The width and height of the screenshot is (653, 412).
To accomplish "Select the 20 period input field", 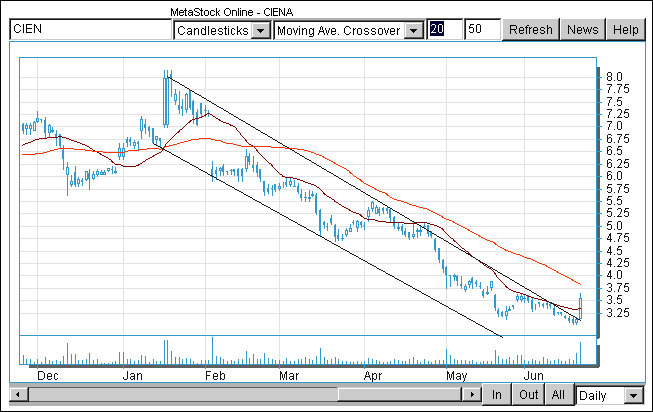I will tap(445, 29).
